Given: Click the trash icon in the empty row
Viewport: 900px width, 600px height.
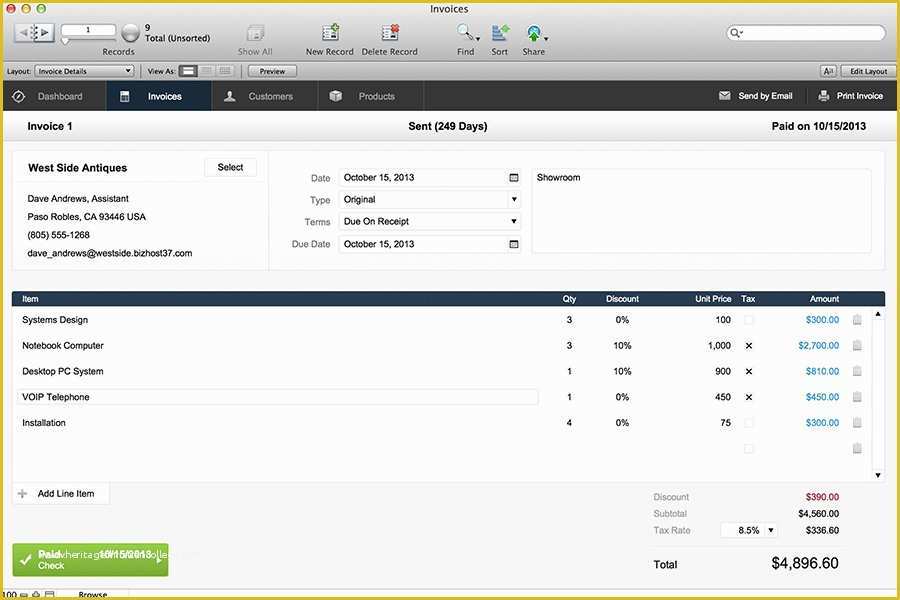Looking at the screenshot, I should click(x=857, y=448).
